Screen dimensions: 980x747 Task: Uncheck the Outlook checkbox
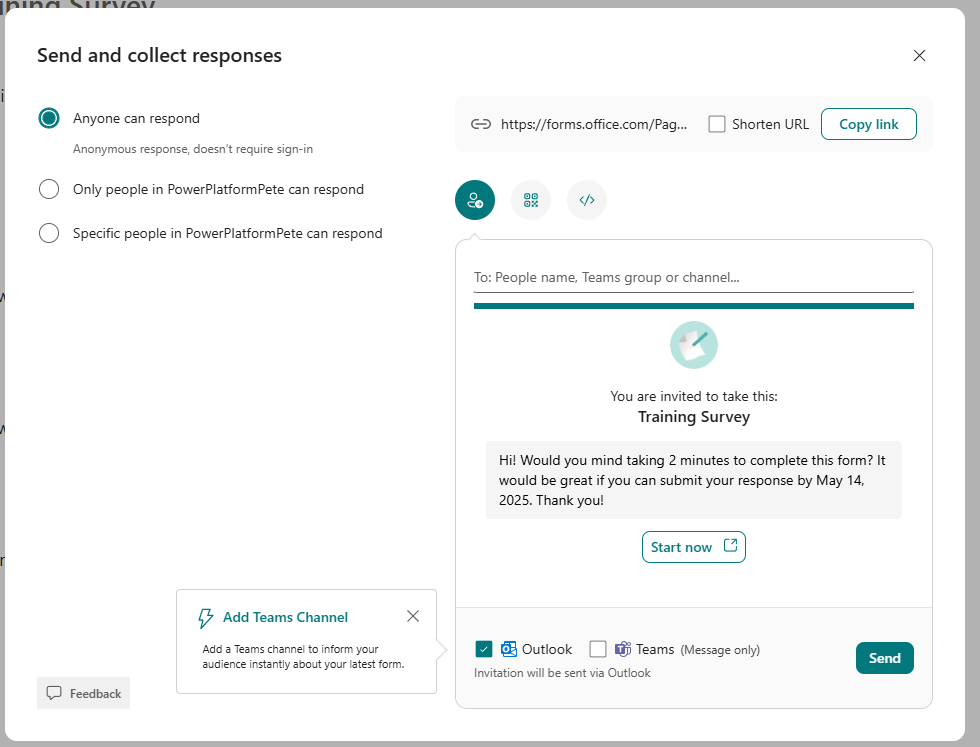[x=484, y=649]
